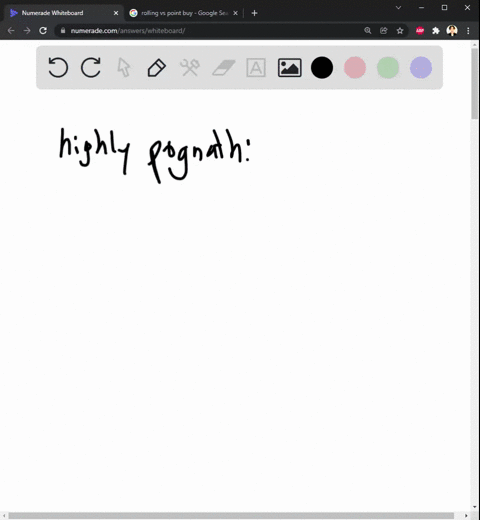The width and height of the screenshot is (480, 520).
Task: Click the scrollbar down arrow
Action: click(x=475, y=507)
